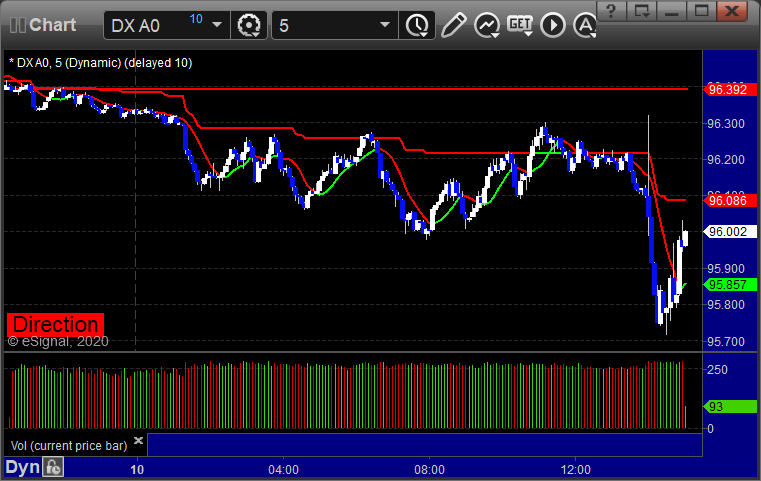This screenshot has width=761, height=481.
Task: Start bar replay with the play icon
Action: click(553, 25)
